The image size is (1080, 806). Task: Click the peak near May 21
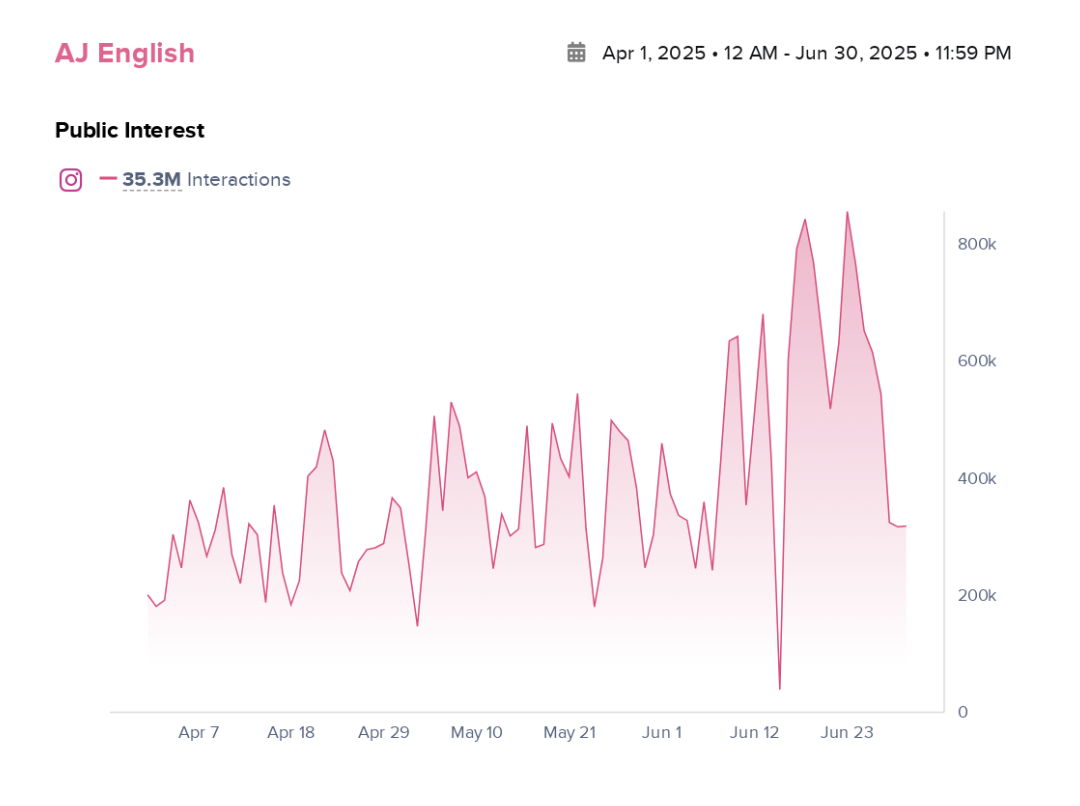[x=578, y=393]
